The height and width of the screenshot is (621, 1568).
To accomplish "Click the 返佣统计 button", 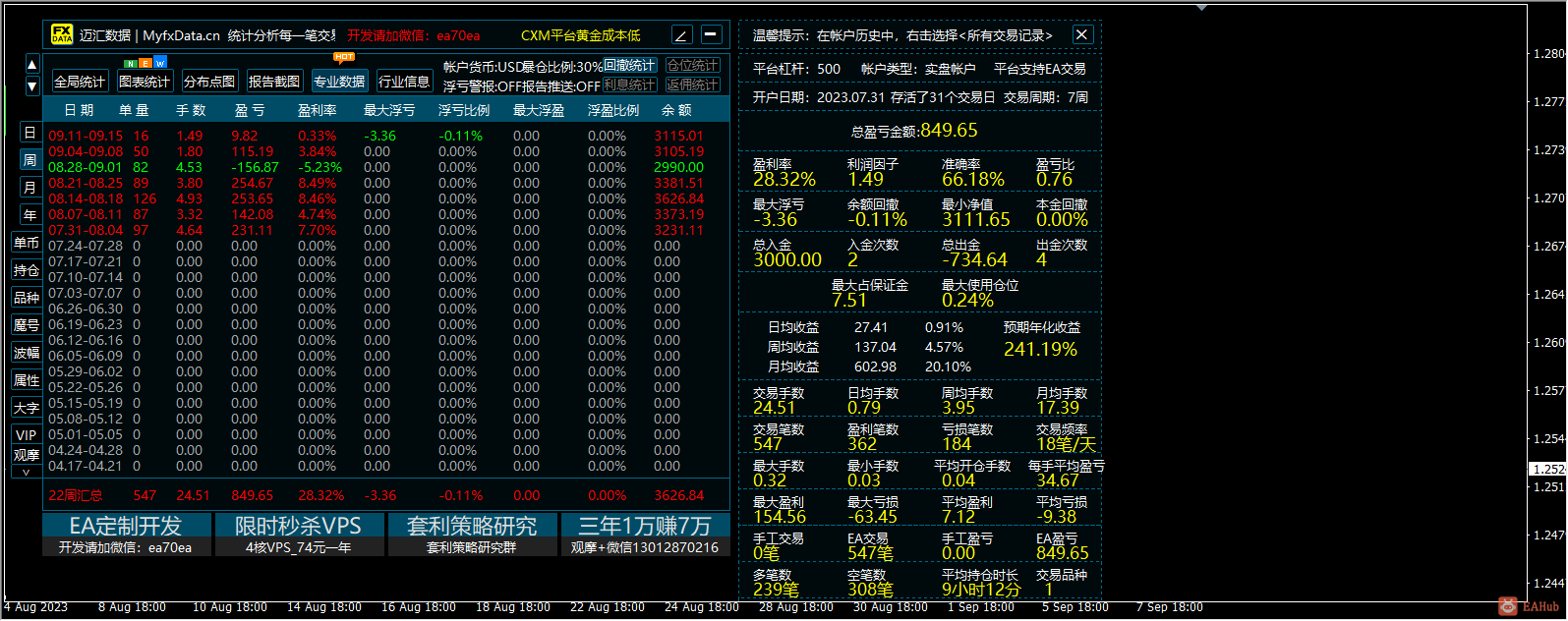I will (693, 85).
